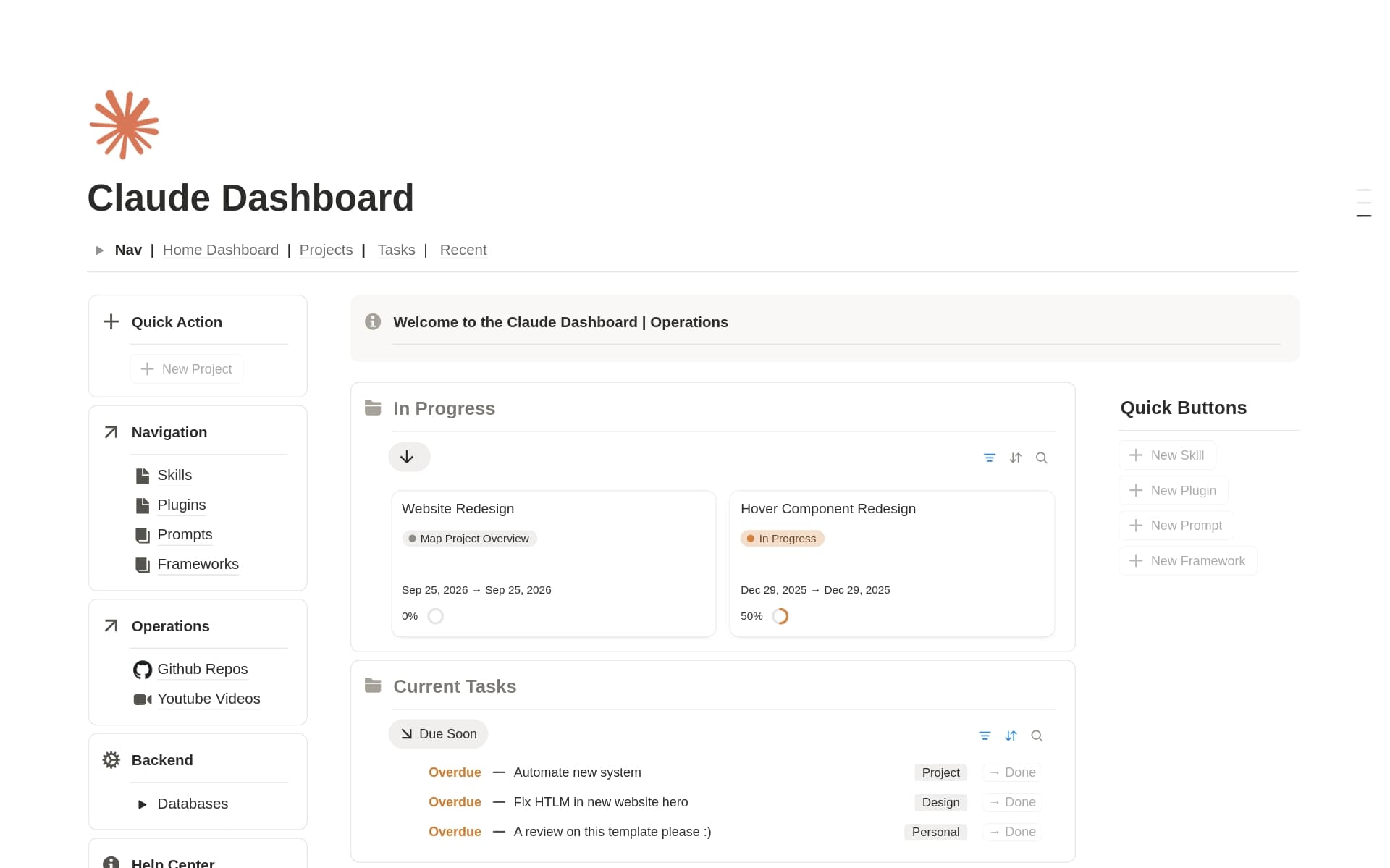Create a New Prompt
1390x868 pixels.
pos(1176,526)
